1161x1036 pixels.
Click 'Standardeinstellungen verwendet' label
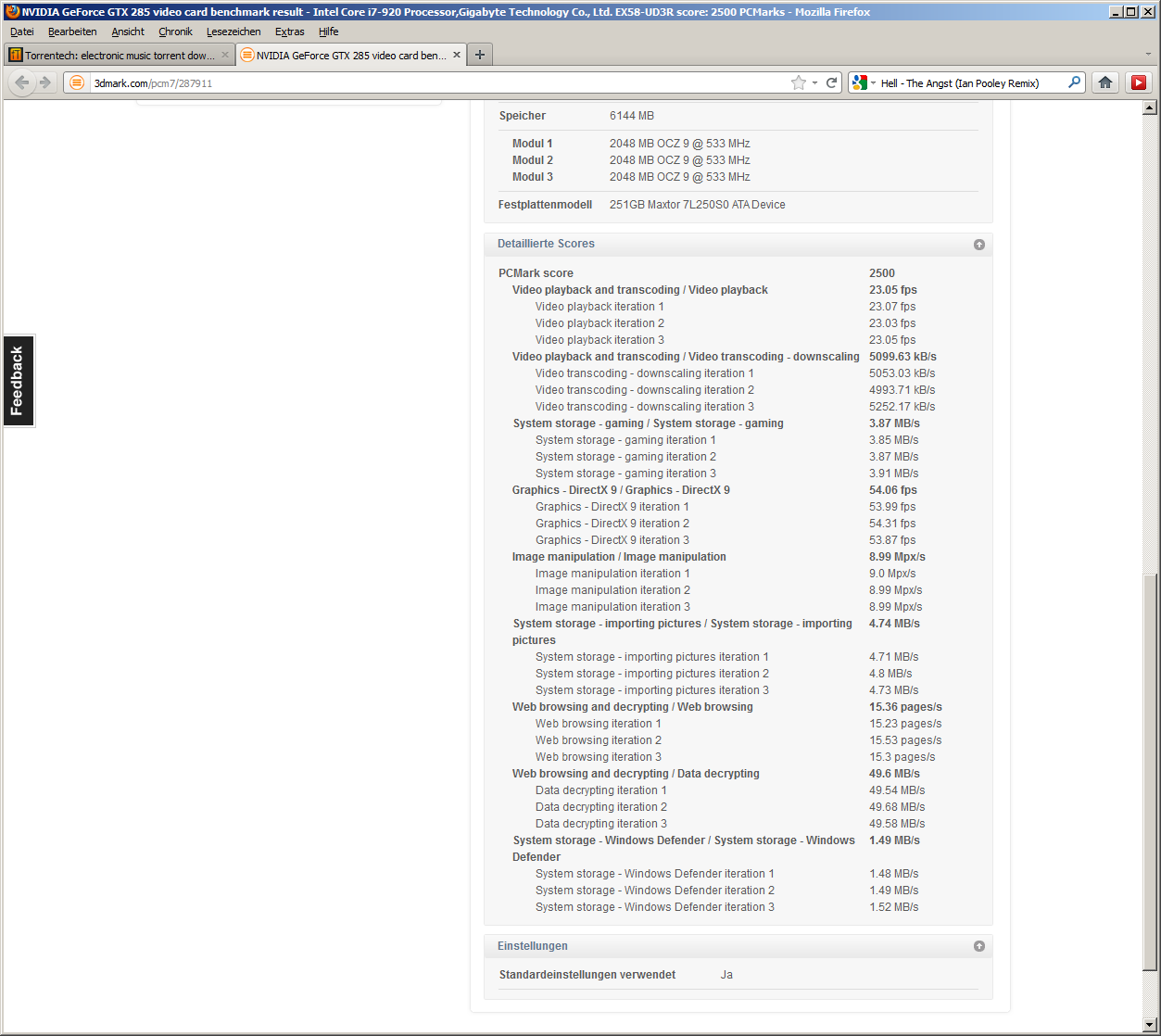click(x=587, y=975)
